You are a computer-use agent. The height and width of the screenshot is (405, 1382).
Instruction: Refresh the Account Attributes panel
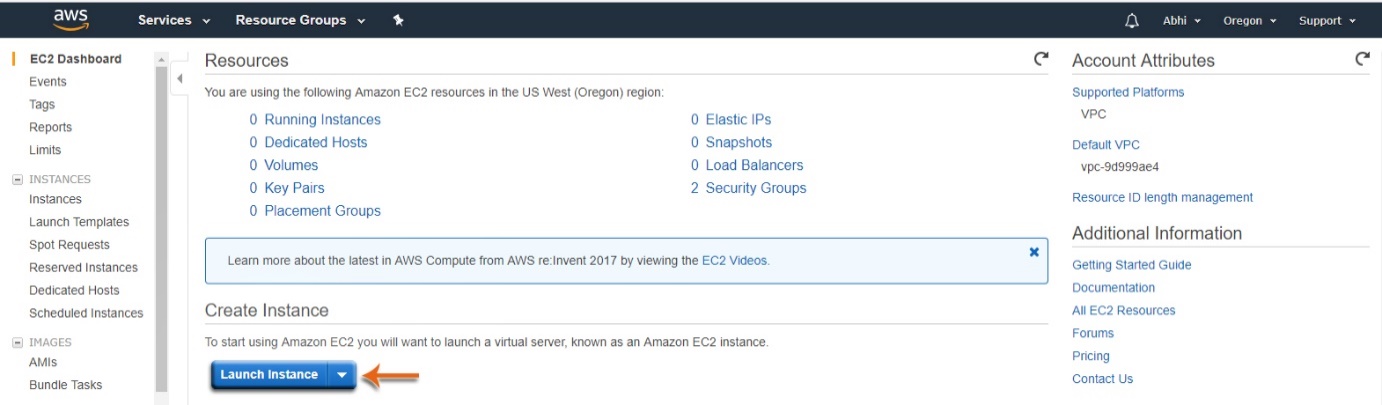point(1362,59)
